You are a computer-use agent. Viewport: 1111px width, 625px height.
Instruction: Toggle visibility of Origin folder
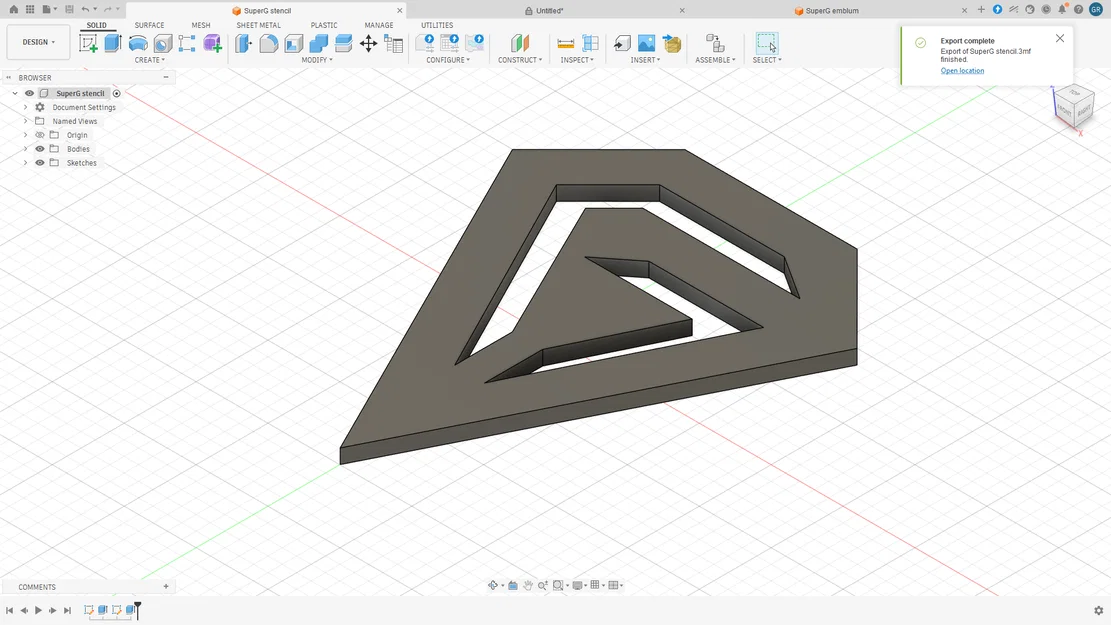click(40, 135)
